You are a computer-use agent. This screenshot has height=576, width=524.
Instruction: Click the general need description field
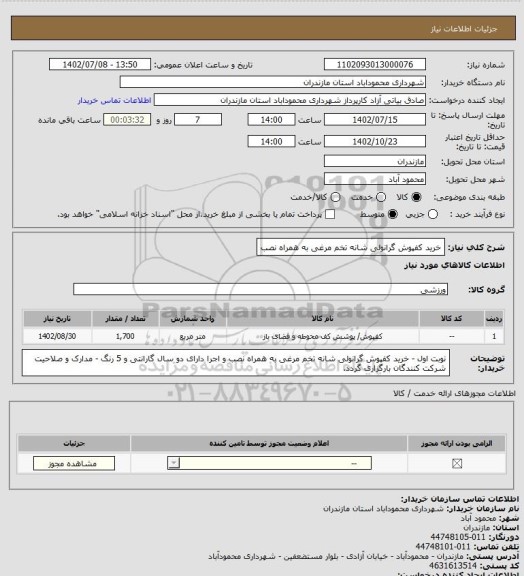point(351,247)
